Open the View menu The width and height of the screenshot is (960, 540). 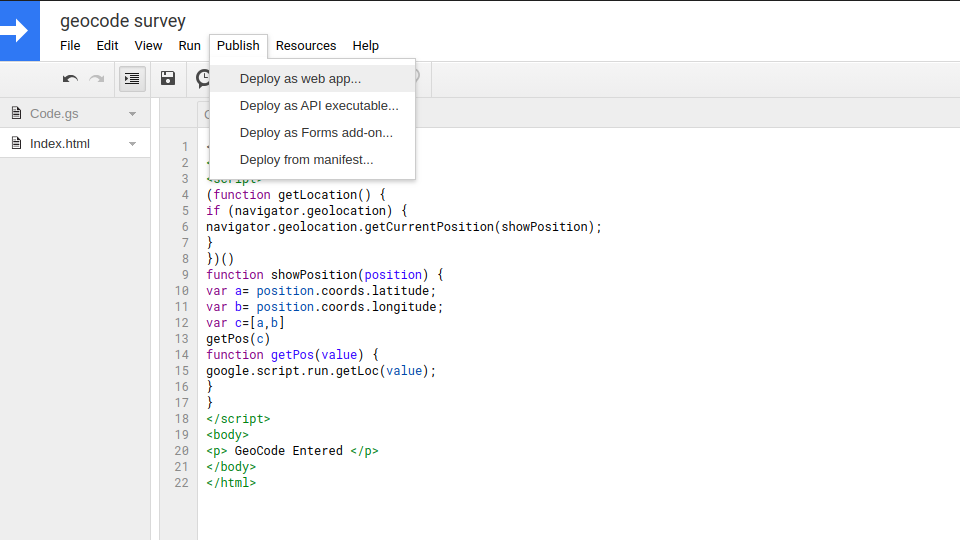click(148, 46)
